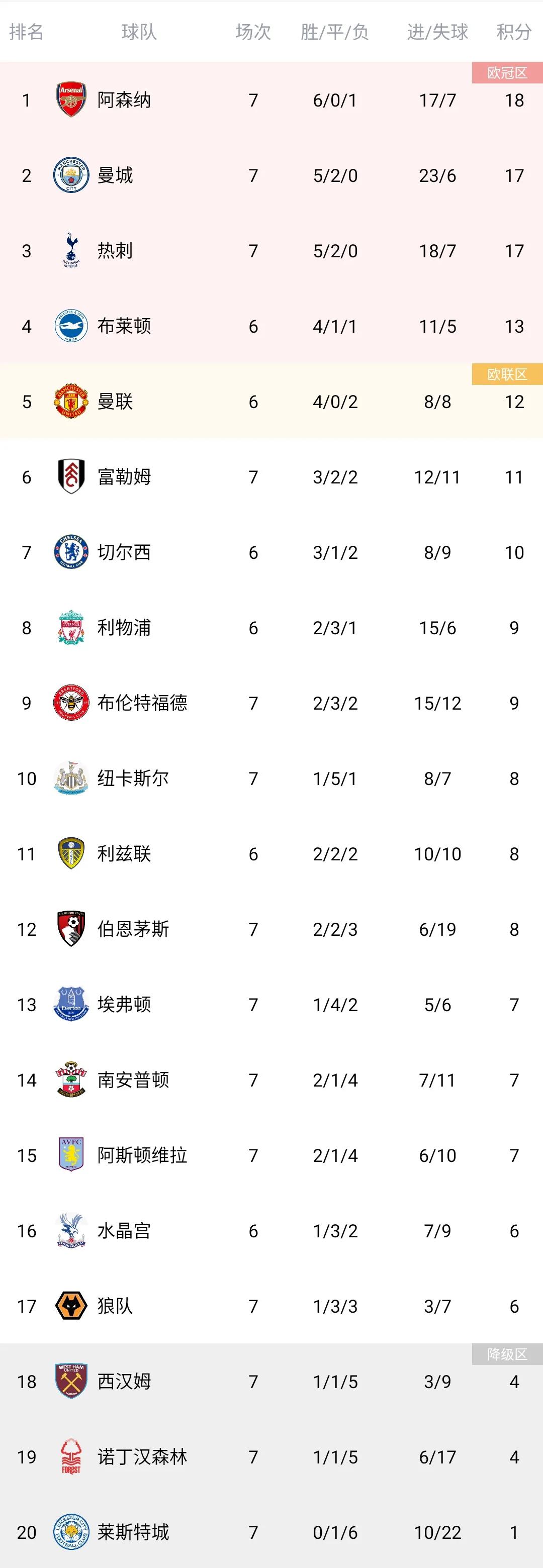The height and width of the screenshot is (1568, 543).
Task: Click the Brighton seagull badge
Action: pos(71,326)
